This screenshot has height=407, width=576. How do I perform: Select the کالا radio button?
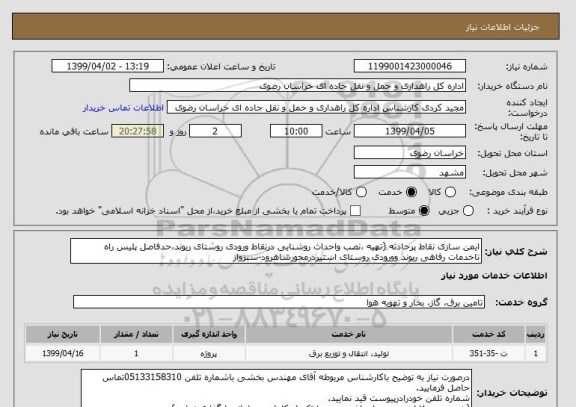(x=450, y=192)
